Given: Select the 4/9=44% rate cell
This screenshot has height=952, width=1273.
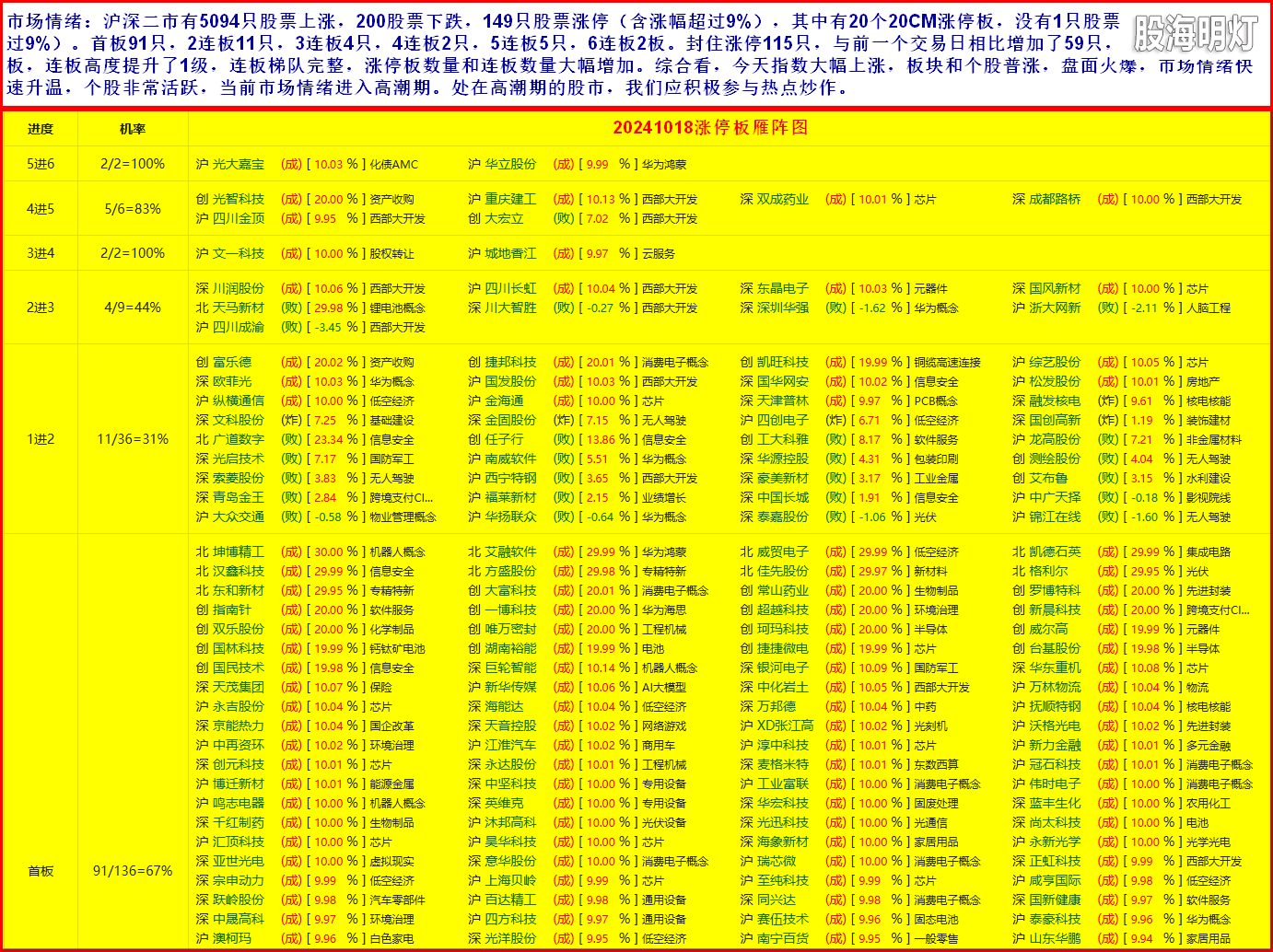Looking at the screenshot, I should (x=133, y=308).
